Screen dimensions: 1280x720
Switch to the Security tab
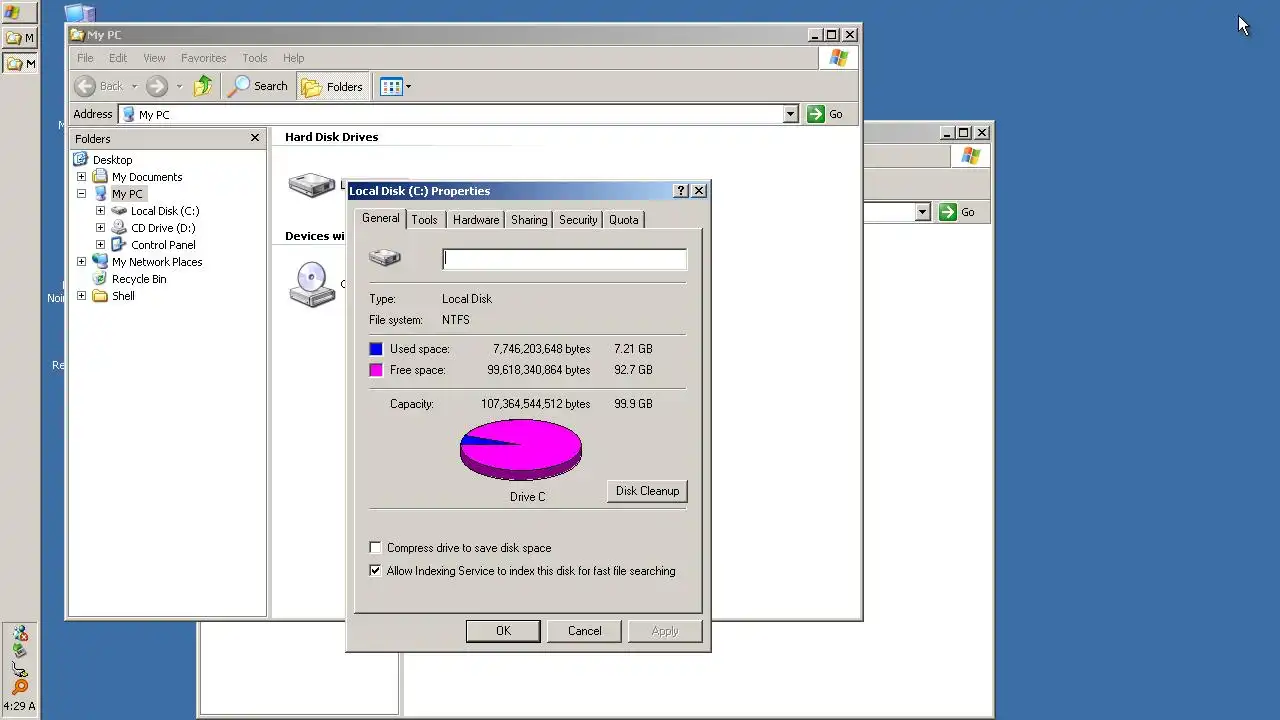pos(578,220)
